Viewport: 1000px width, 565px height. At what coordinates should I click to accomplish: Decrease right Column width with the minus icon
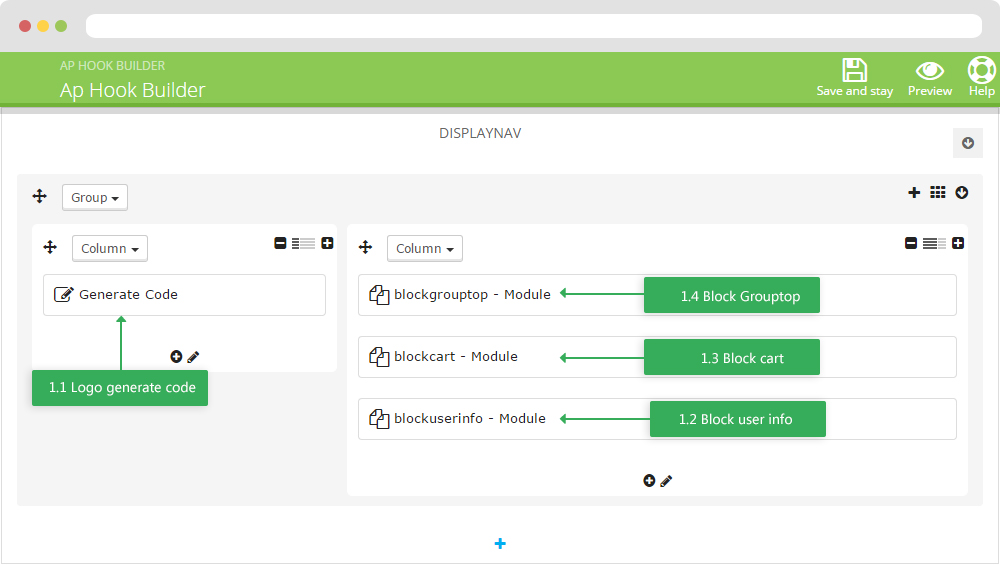click(911, 243)
